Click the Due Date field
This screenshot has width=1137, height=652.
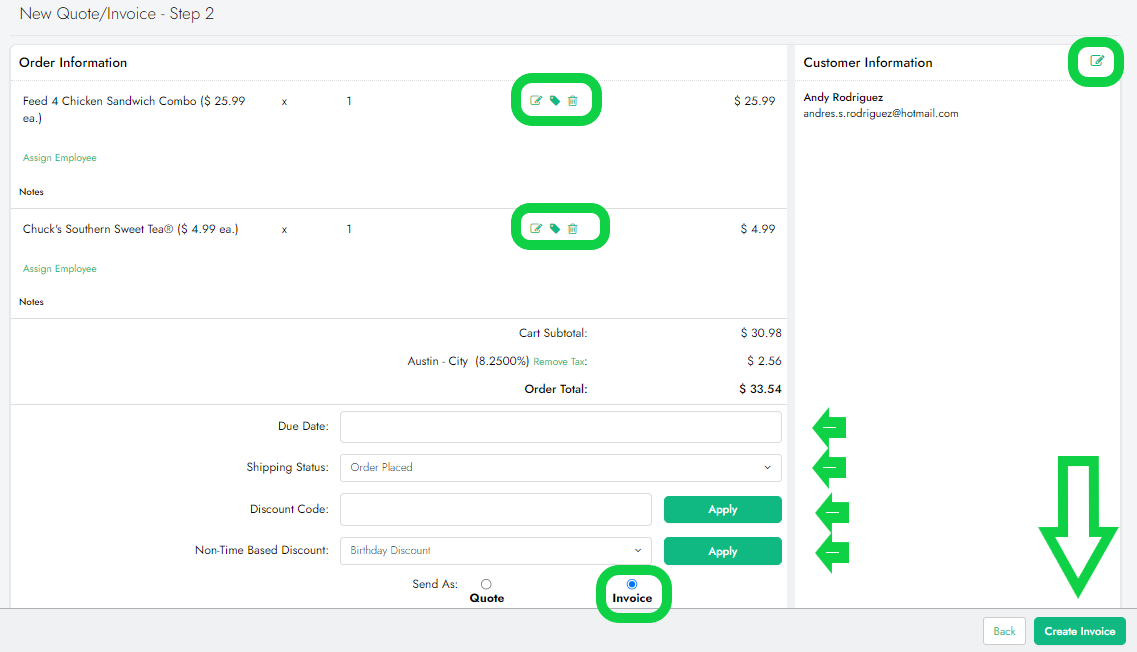tap(560, 427)
